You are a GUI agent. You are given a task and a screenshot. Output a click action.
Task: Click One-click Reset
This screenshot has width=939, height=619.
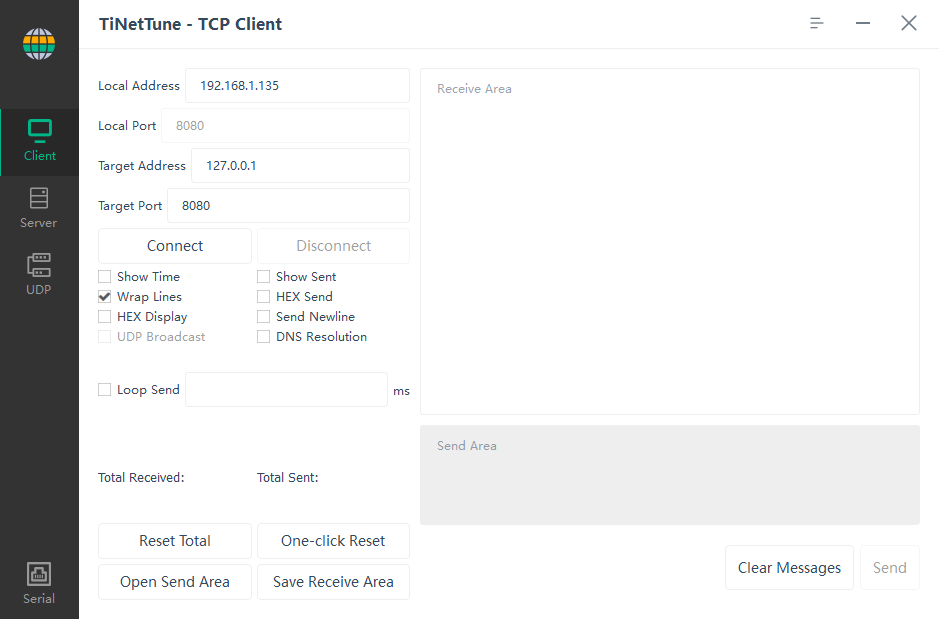333,540
